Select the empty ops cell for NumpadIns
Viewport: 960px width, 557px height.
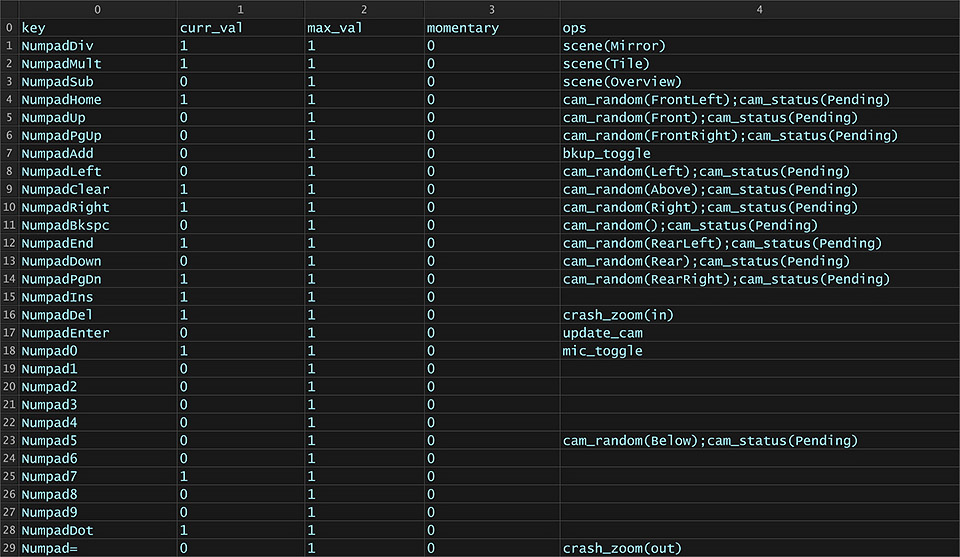tap(759, 297)
